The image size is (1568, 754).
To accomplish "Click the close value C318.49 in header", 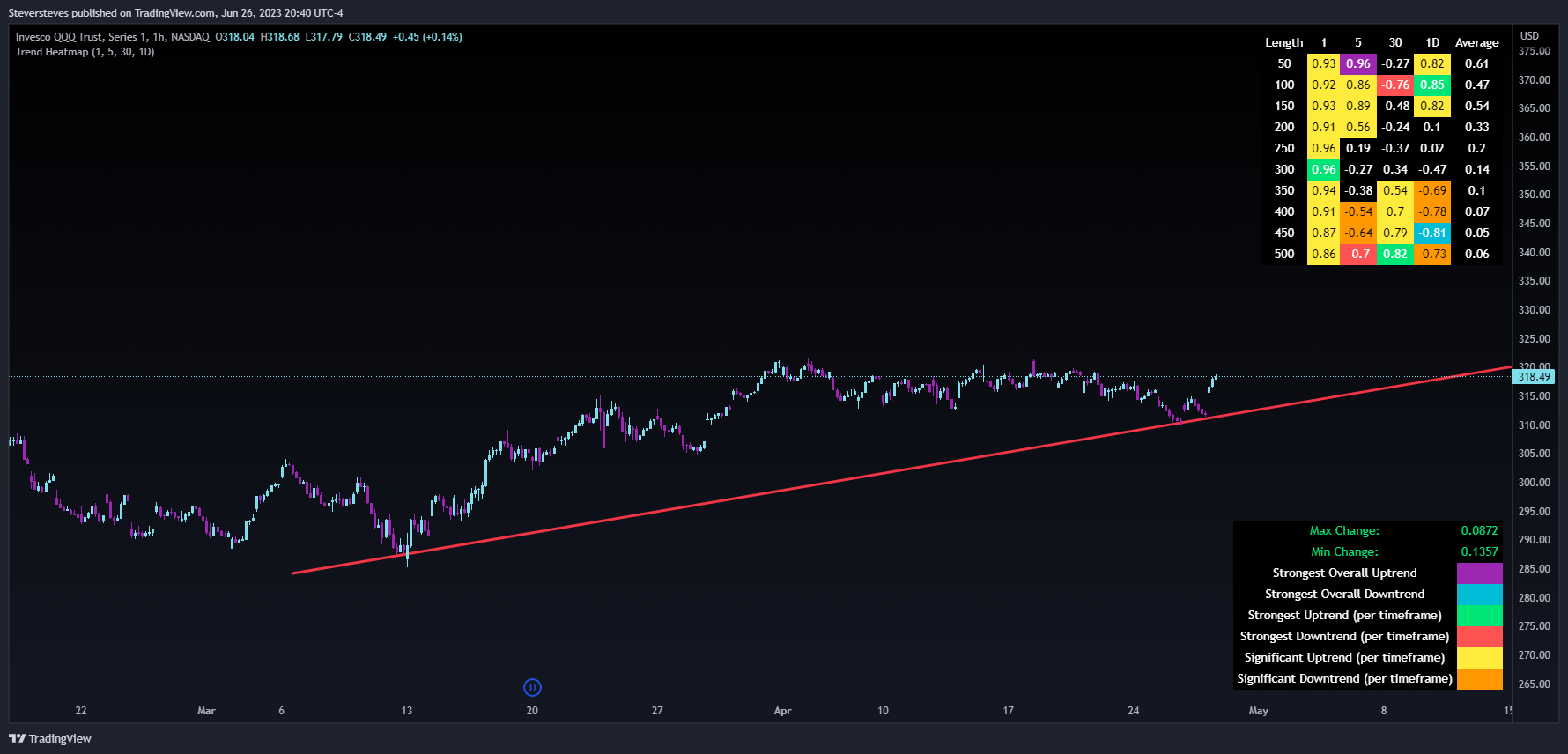I will tap(367, 37).
